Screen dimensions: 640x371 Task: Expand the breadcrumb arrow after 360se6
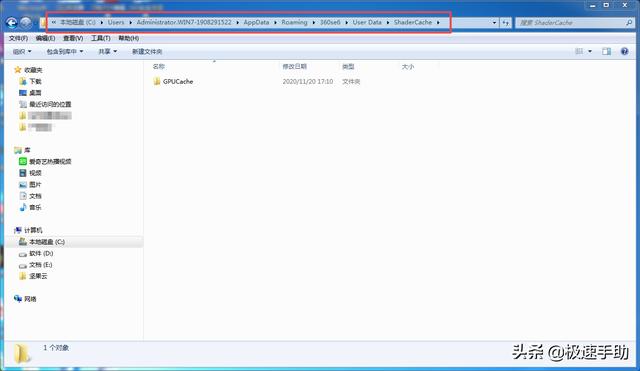pos(347,22)
